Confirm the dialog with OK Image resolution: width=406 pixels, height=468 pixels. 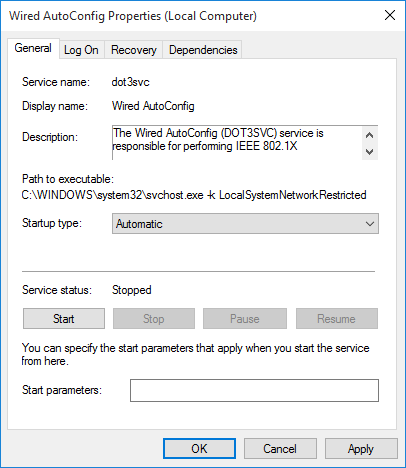click(x=199, y=449)
